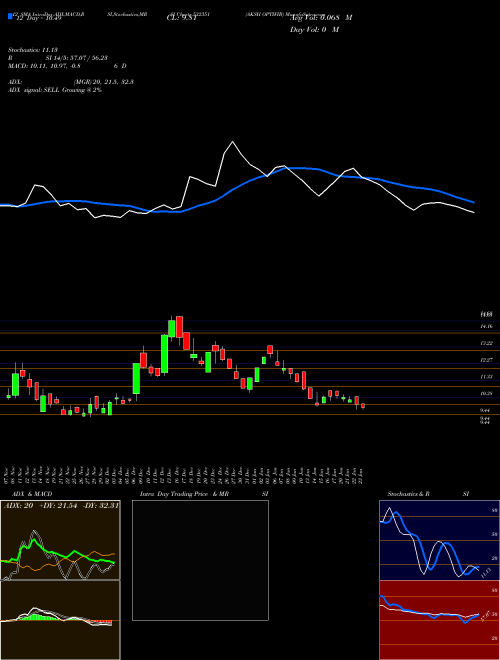Viewport: 500px width, 660px height.
Task: Click the 10.38 price axis label
Action: click(x=486, y=393)
